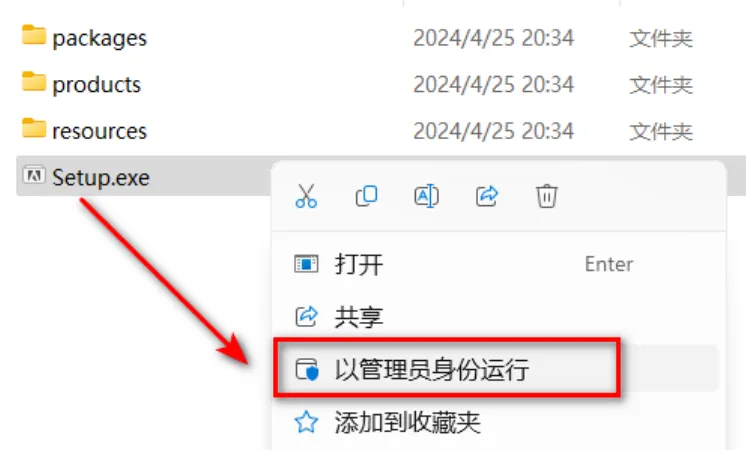
Task: Select the resources folder icon
Action: tap(34, 128)
